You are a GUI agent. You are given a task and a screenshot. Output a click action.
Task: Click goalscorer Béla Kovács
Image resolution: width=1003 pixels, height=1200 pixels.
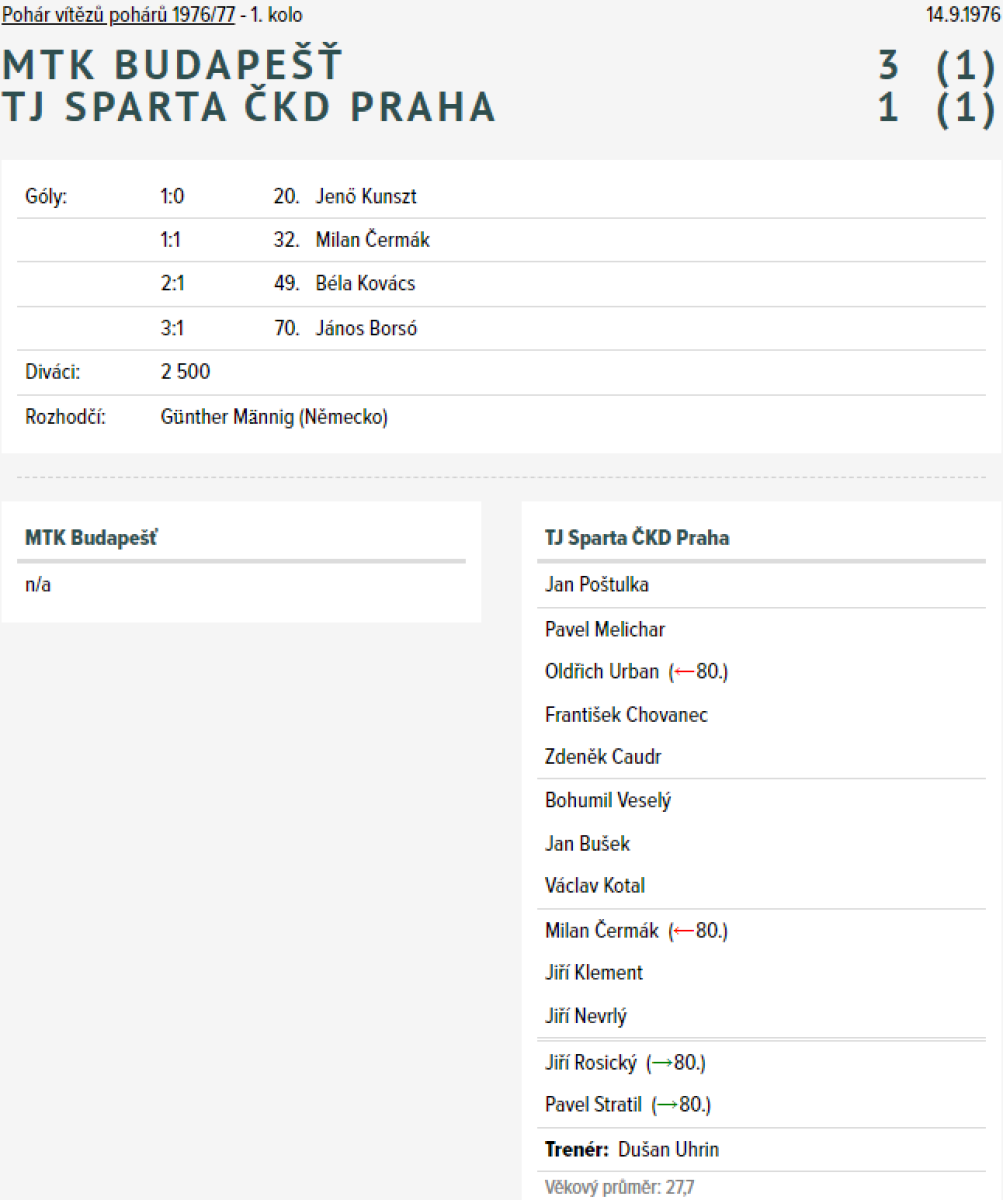[365, 284]
